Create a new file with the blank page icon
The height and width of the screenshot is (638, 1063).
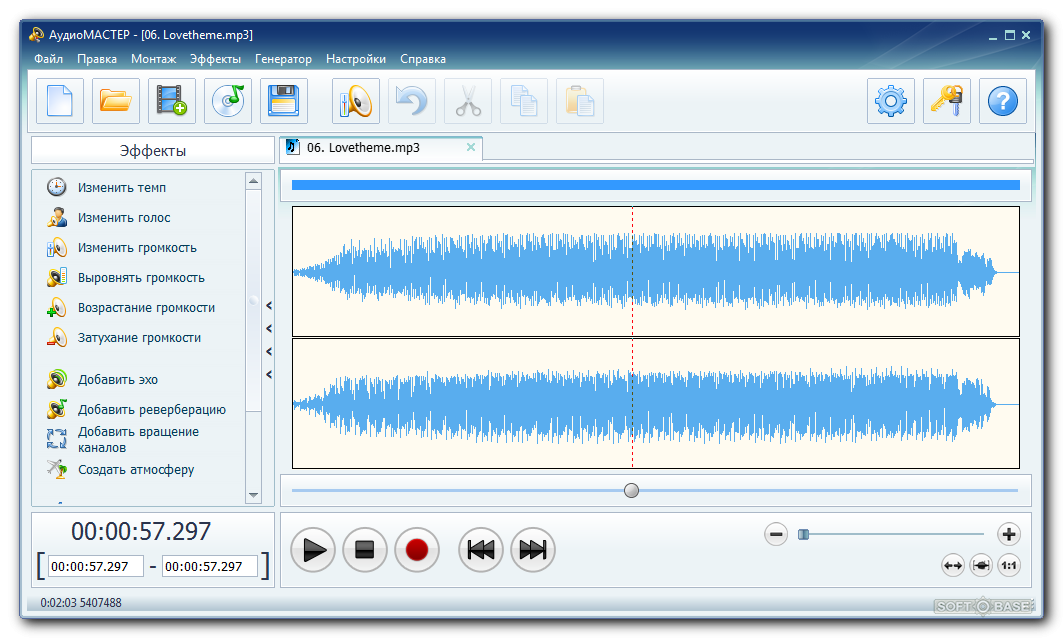(60, 101)
